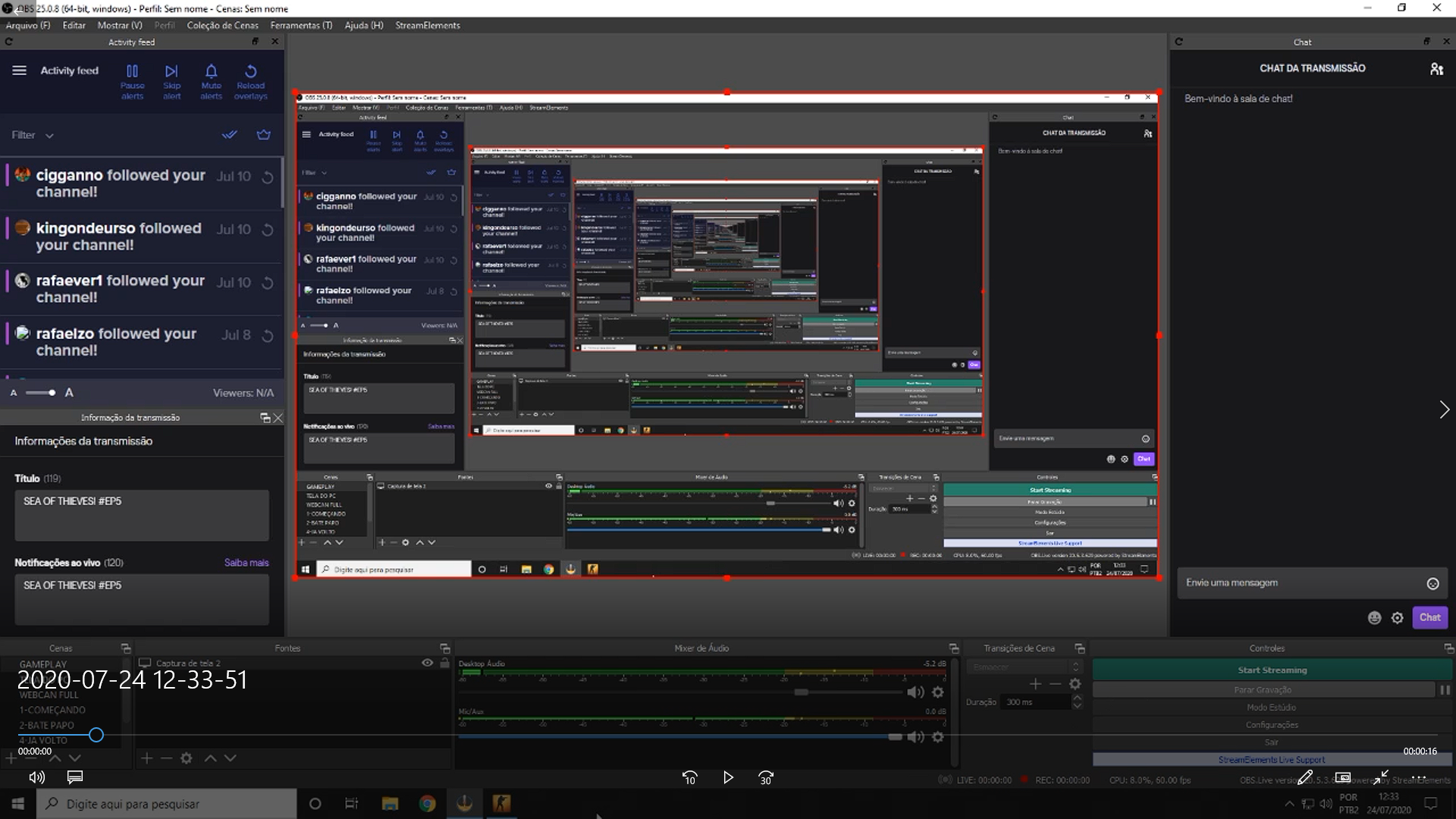Click the Saiba mais link

246,563
